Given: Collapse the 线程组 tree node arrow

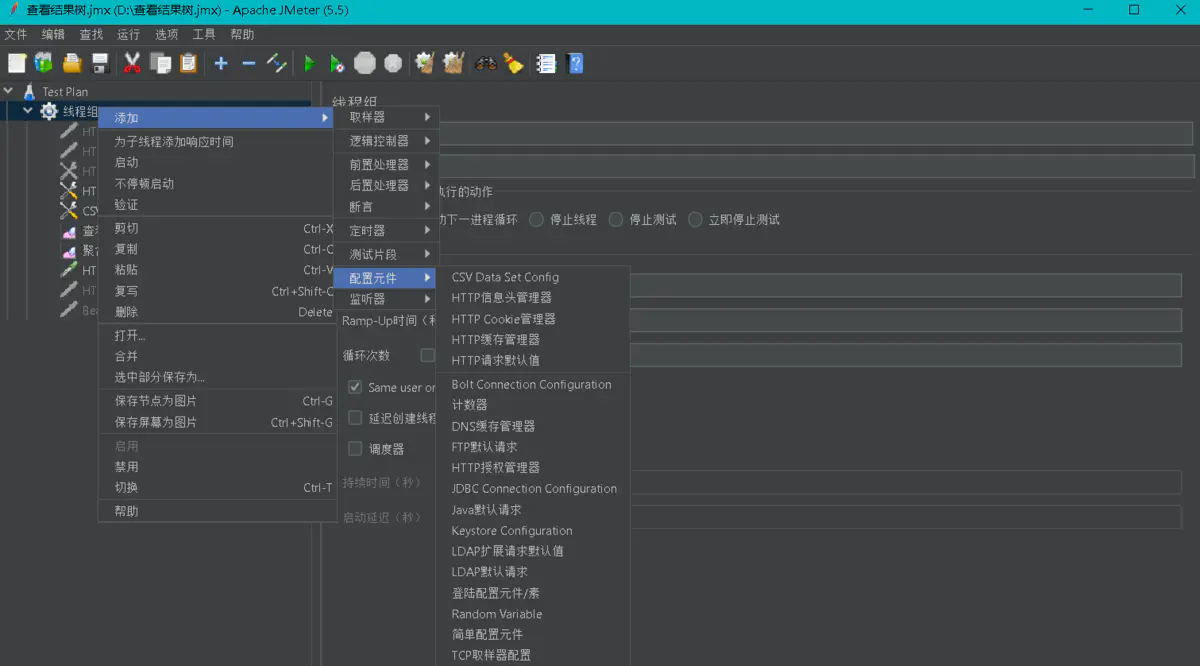Looking at the screenshot, I should tap(28, 111).
